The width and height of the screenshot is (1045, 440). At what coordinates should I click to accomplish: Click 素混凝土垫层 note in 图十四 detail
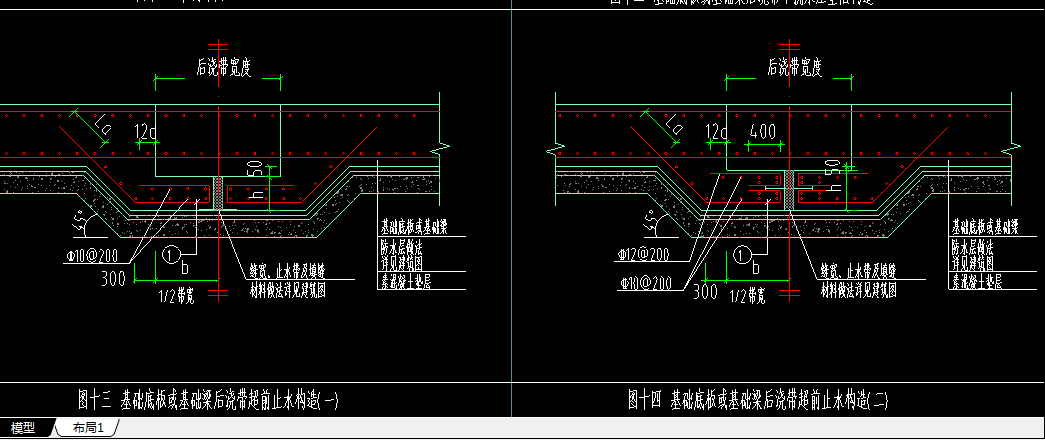coord(976,283)
